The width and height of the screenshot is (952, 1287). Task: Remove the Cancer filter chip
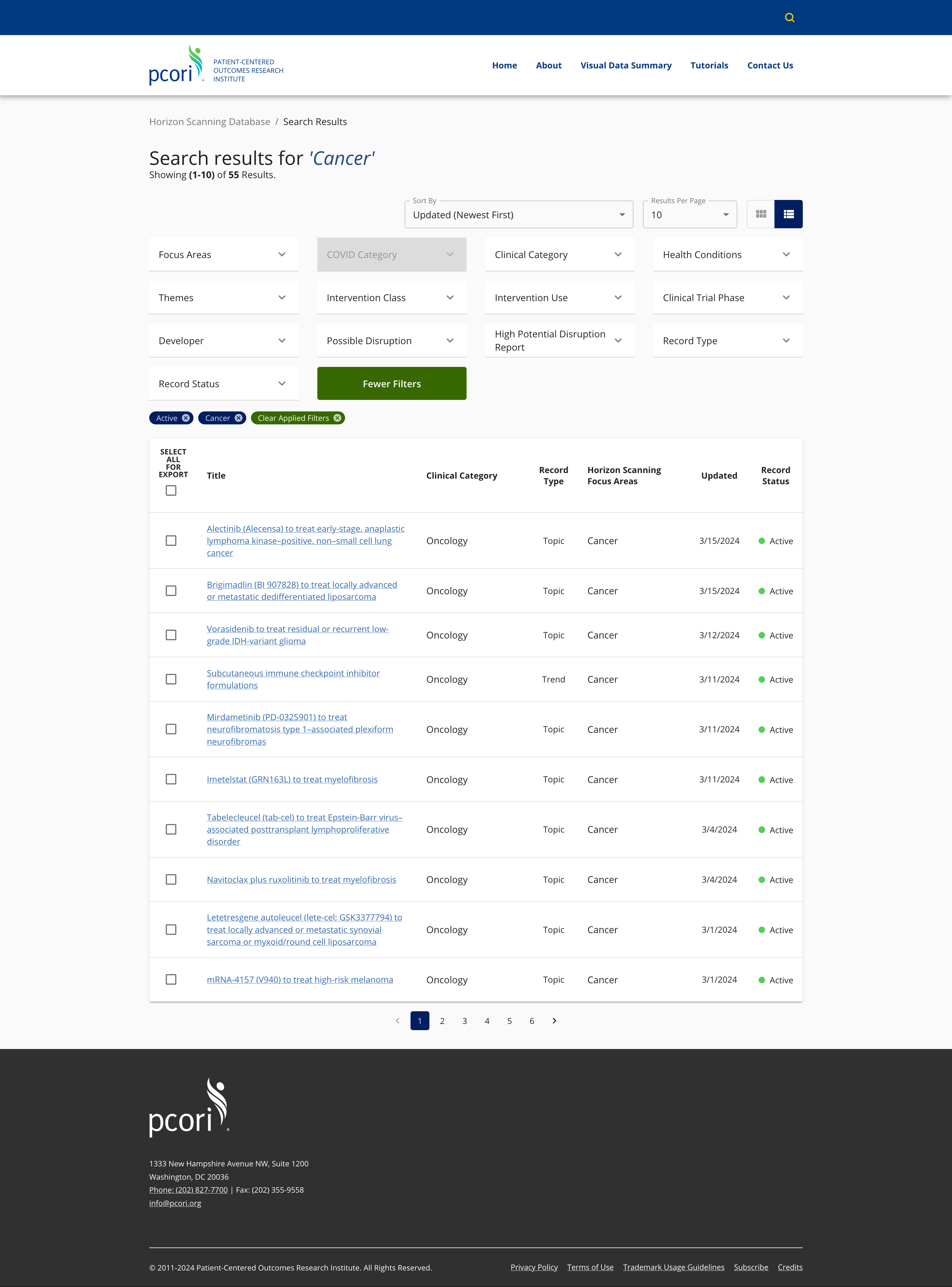point(239,418)
